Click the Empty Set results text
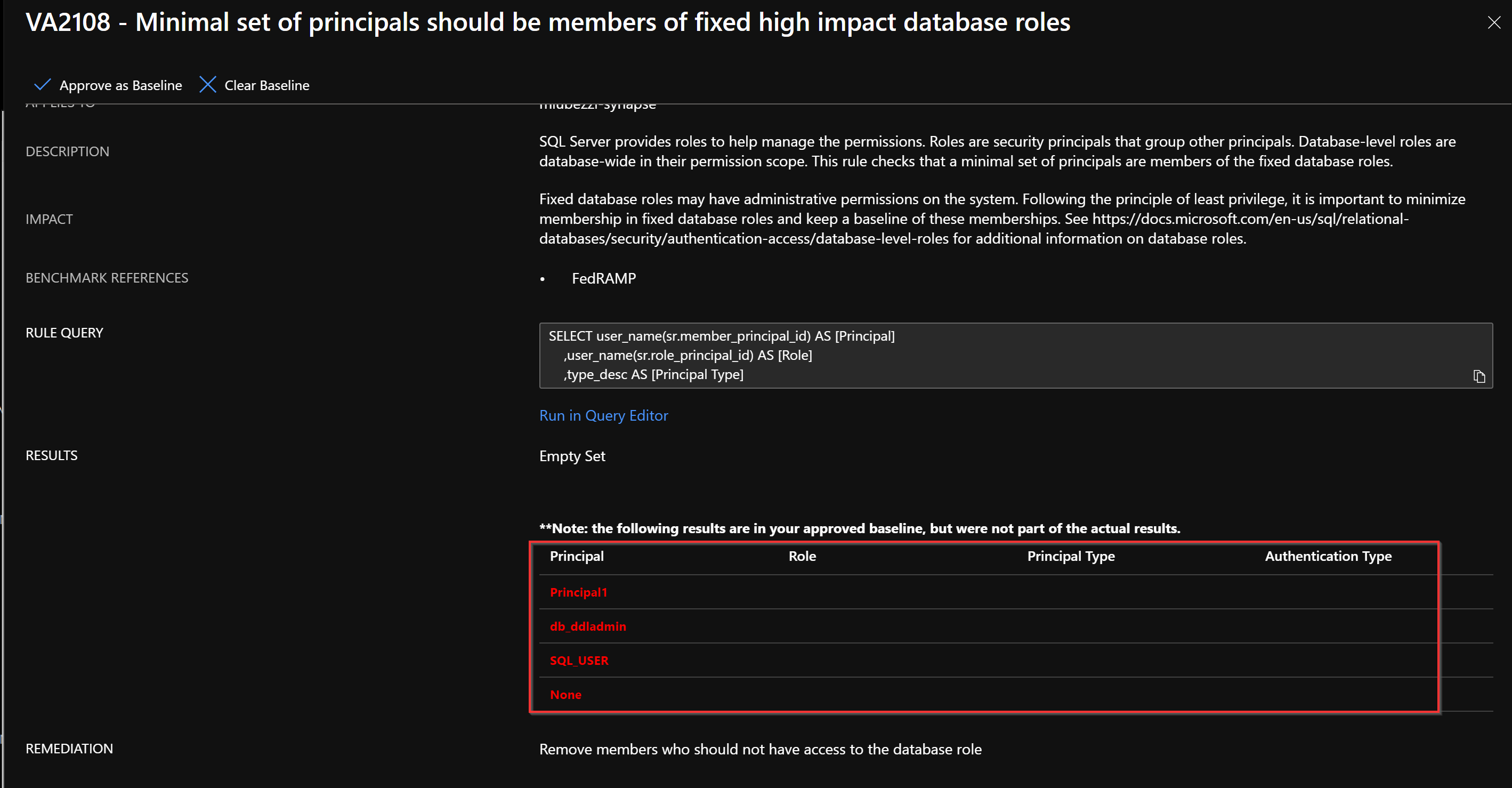Viewport: 1512px width, 788px height. (572, 456)
